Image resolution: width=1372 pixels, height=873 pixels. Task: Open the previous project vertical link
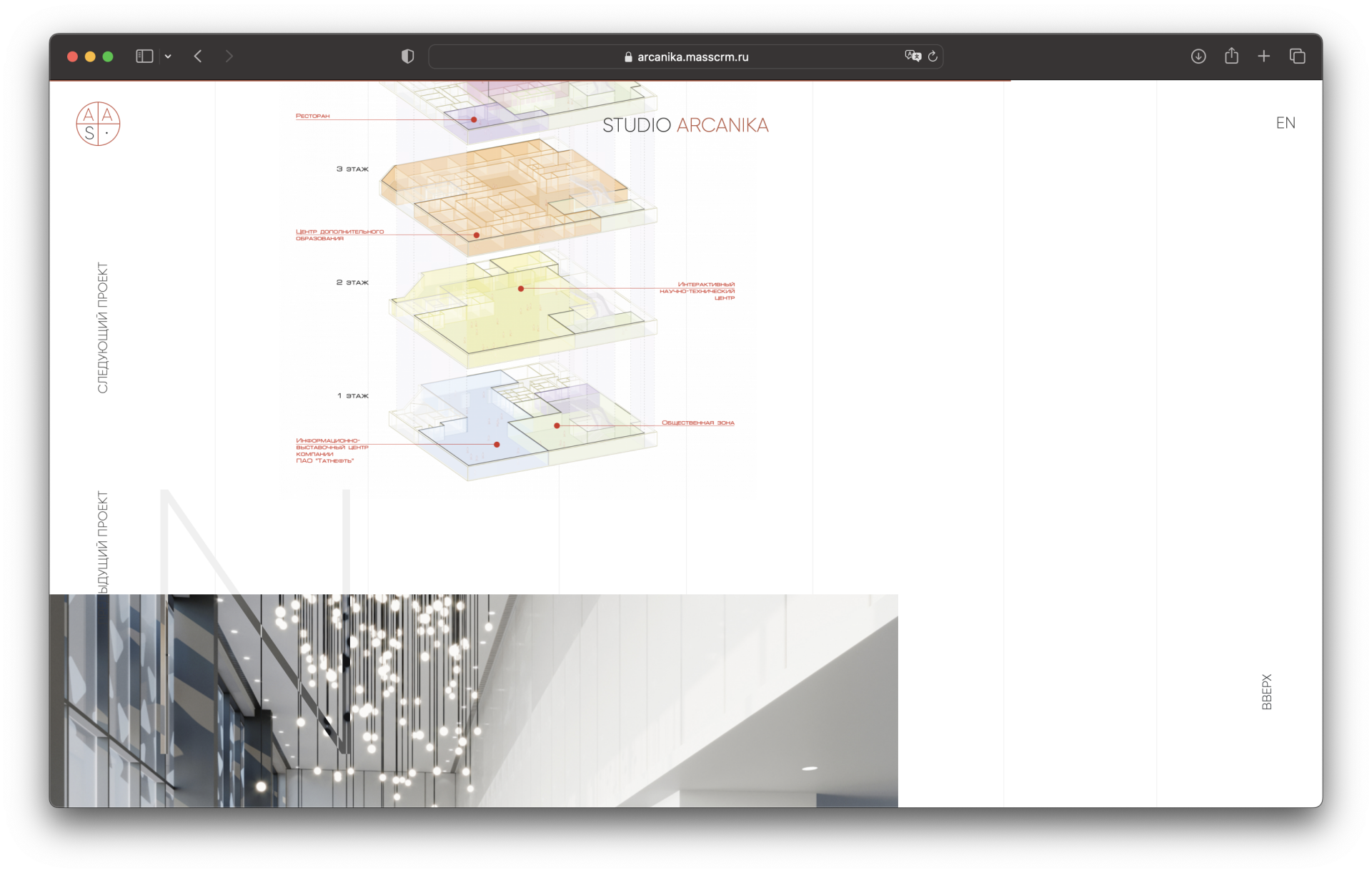tap(103, 542)
